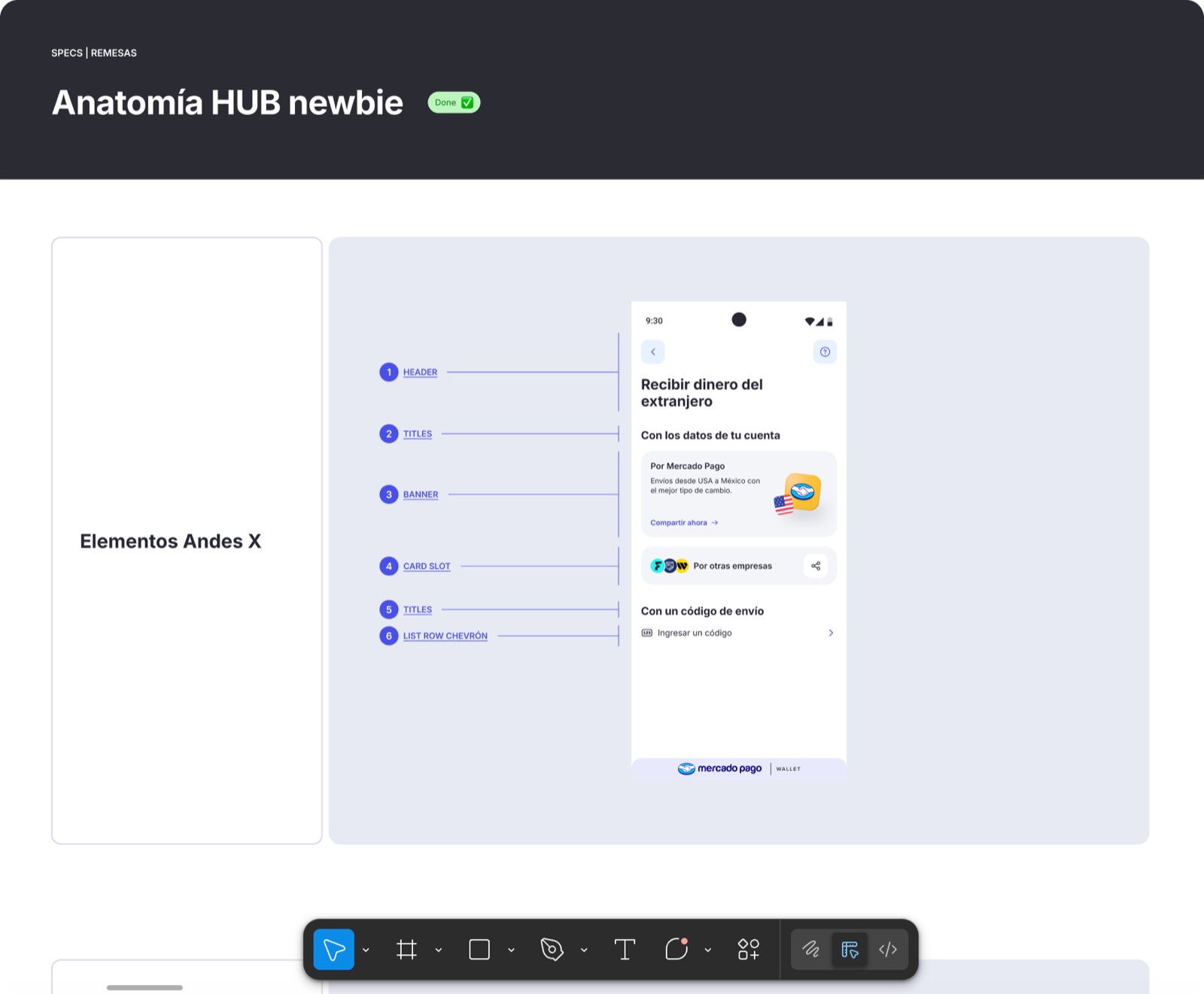This screenshot has width=1204, height=994.
Task: Click the Por otras empresas text
Action: tap(733, 567)
